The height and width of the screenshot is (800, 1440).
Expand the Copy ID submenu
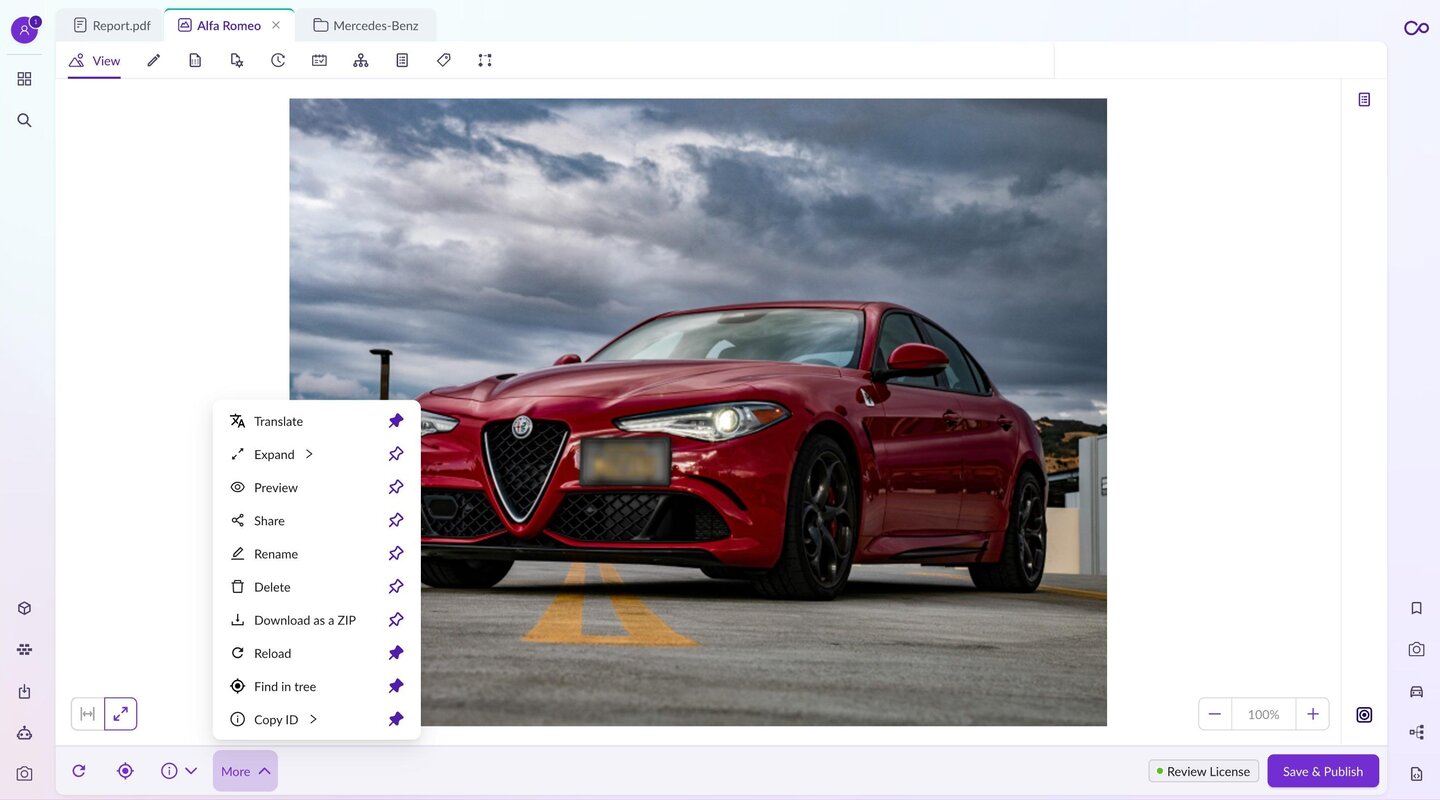[313, 719]
